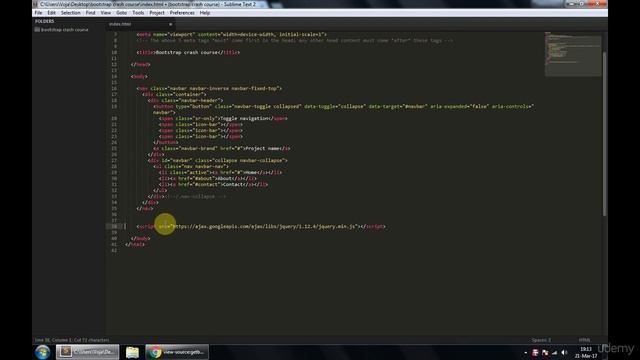
Task: Change indentation via Spaces: 2
Action: [541, 340]
